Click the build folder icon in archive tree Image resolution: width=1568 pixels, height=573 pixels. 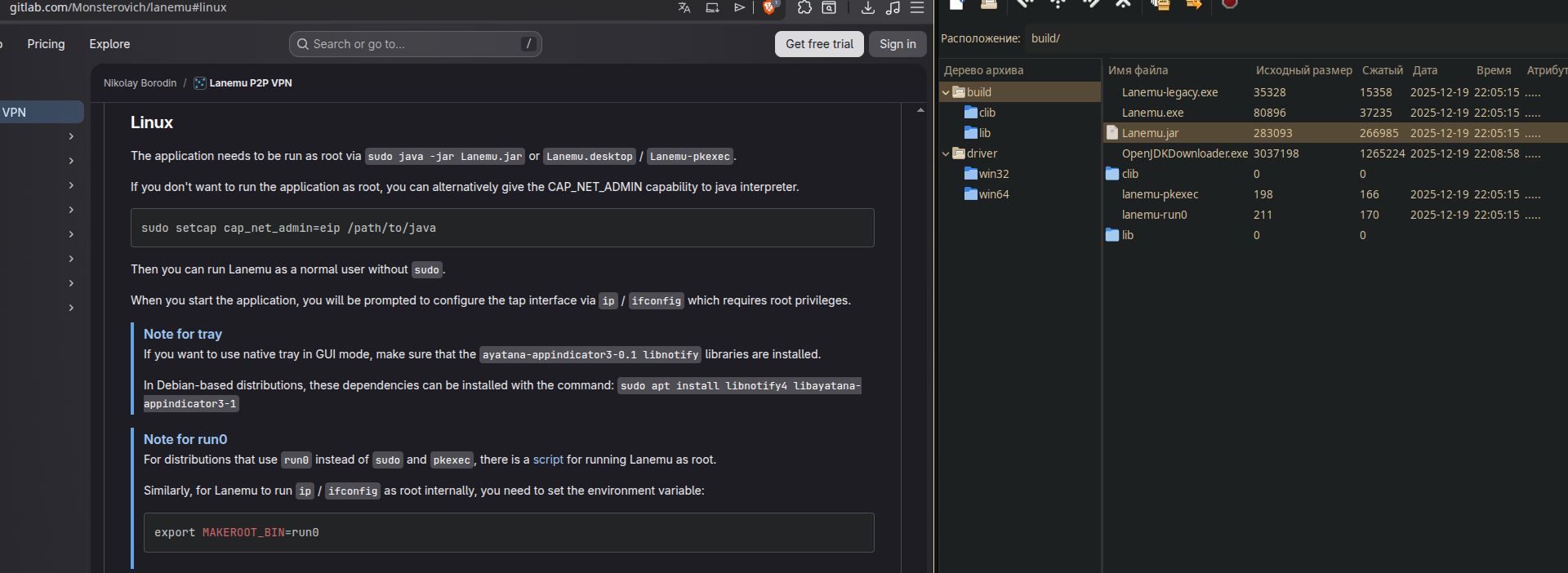[x=959, y=92]
